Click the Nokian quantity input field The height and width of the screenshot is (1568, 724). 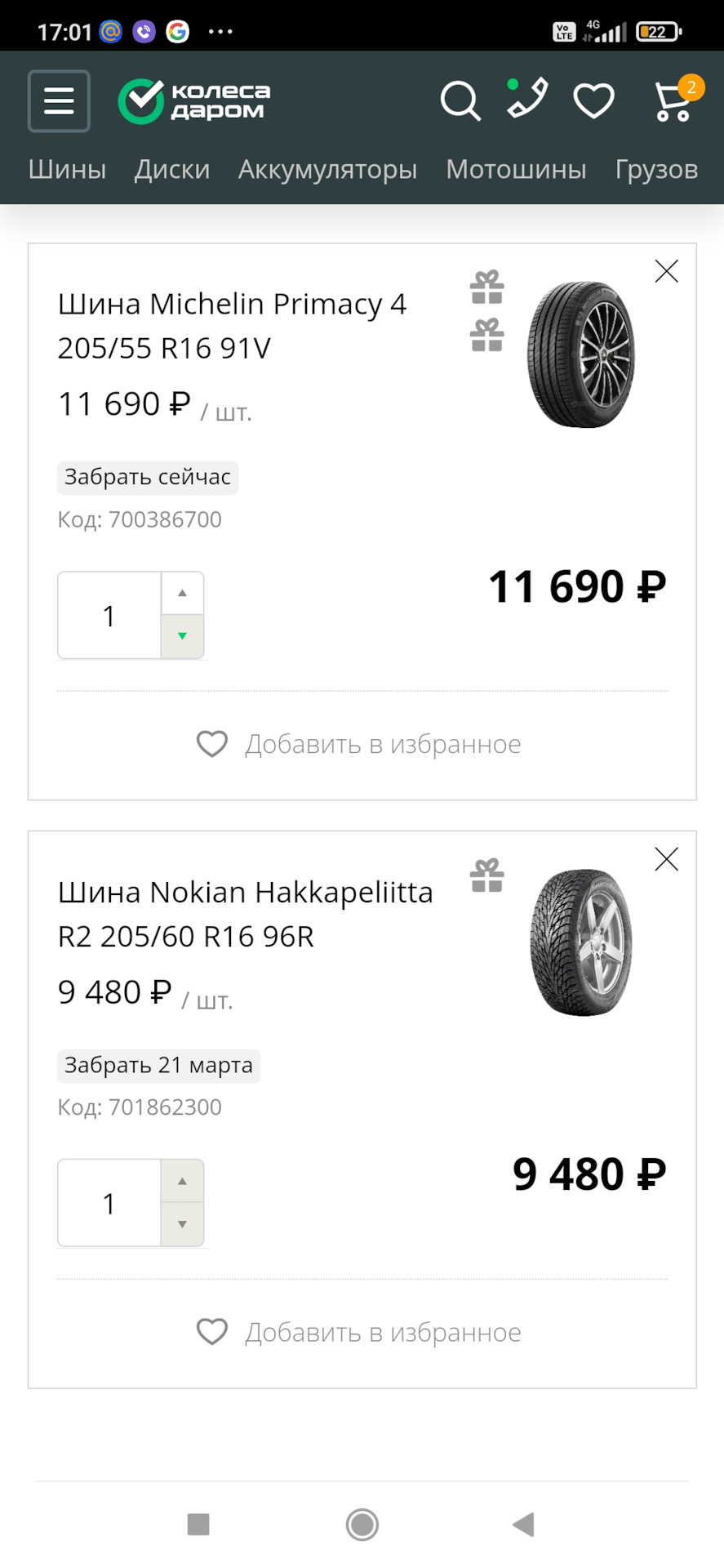(109, 1203)
